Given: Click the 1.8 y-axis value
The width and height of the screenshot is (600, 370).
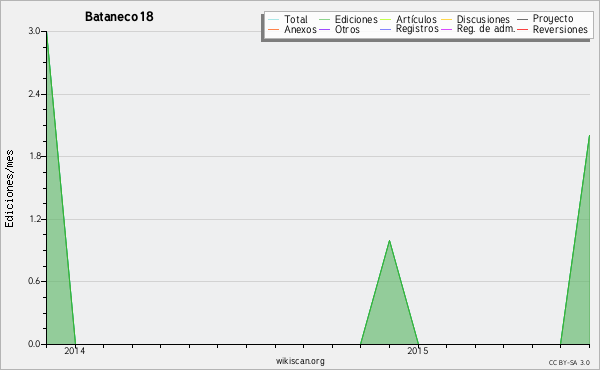Looking at the screenshot, I should [x=34, y=156].
